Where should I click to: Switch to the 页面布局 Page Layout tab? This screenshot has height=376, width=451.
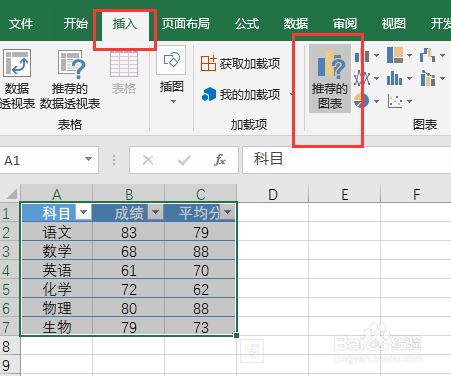pos(186,24)
